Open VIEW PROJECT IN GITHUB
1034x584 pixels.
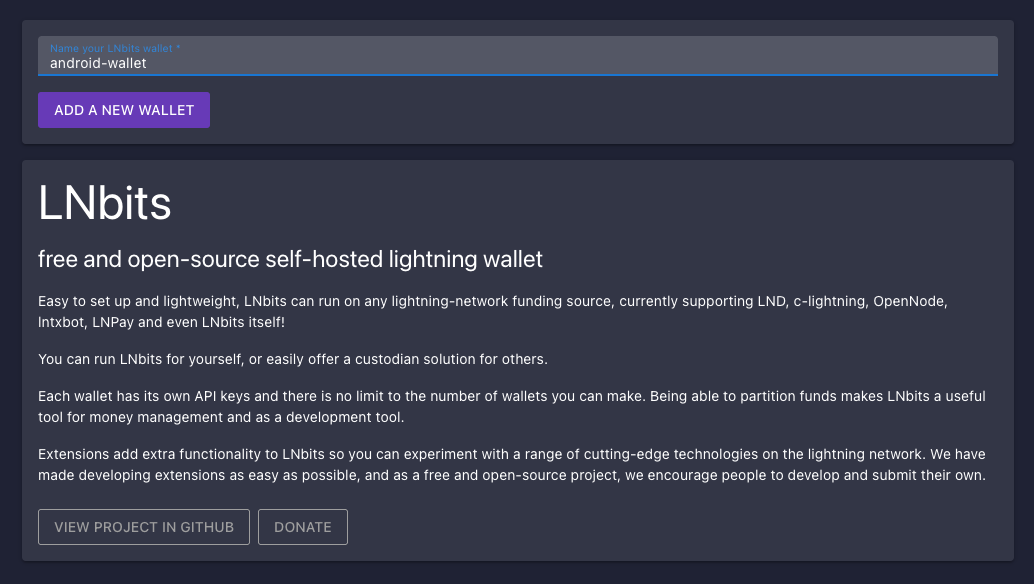(144, 527)
